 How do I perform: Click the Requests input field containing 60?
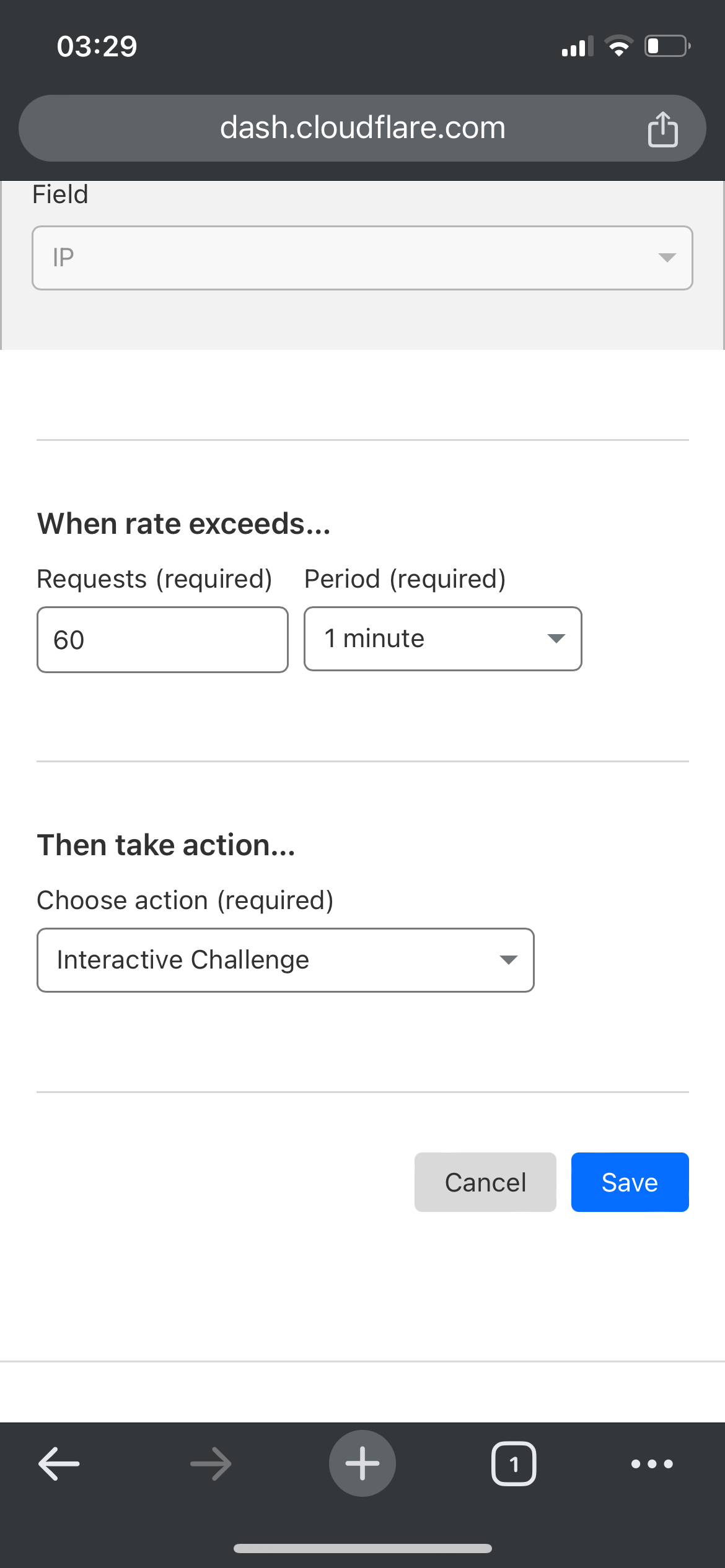pyautogui.click(x=162, y=640)
